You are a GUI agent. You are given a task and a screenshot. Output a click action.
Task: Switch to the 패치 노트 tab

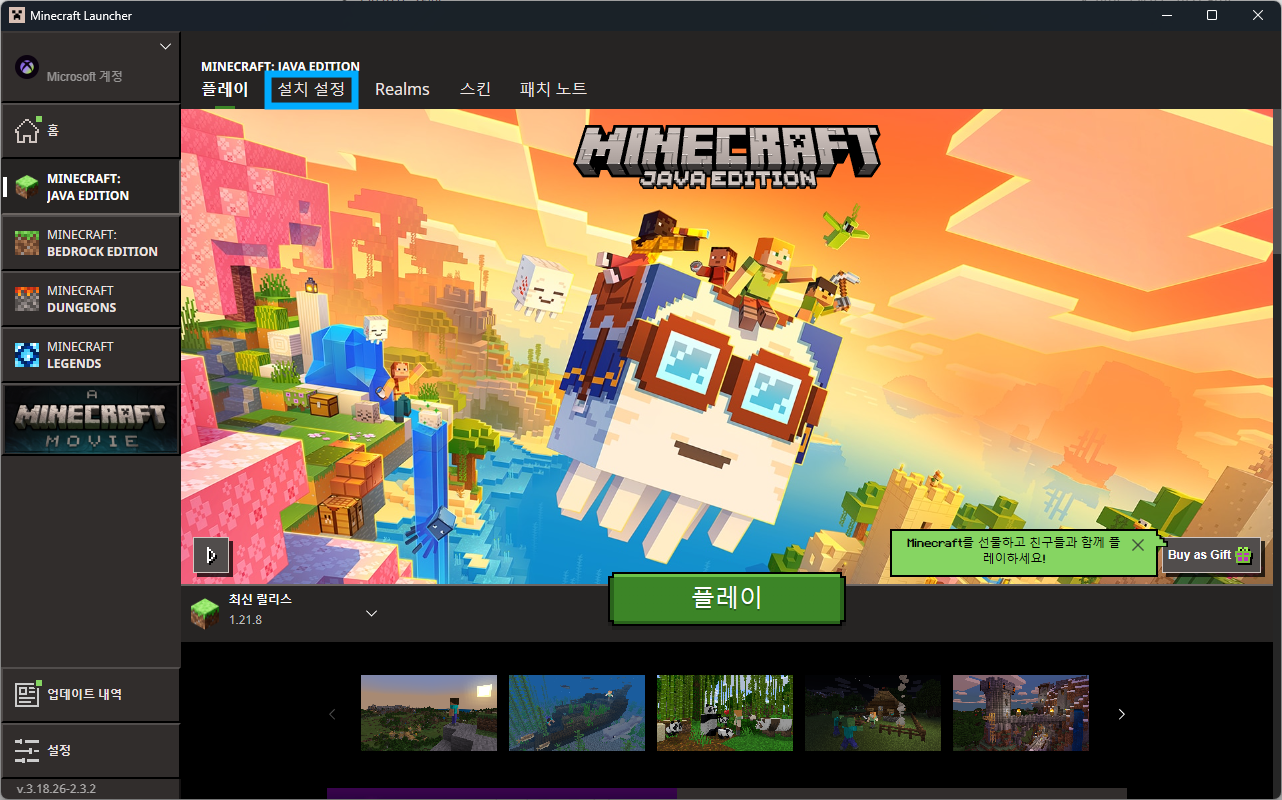[x=553, y=89]
